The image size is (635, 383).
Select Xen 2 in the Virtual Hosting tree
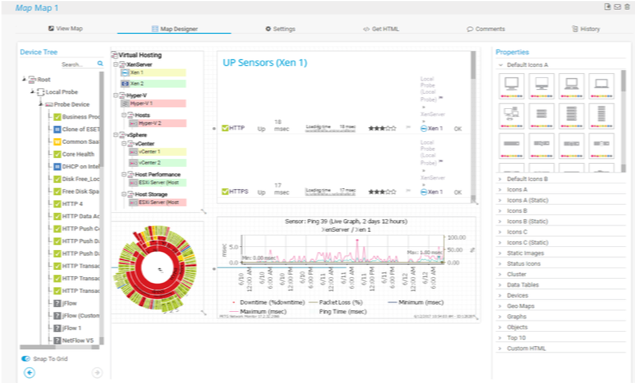tap(153, 83)
